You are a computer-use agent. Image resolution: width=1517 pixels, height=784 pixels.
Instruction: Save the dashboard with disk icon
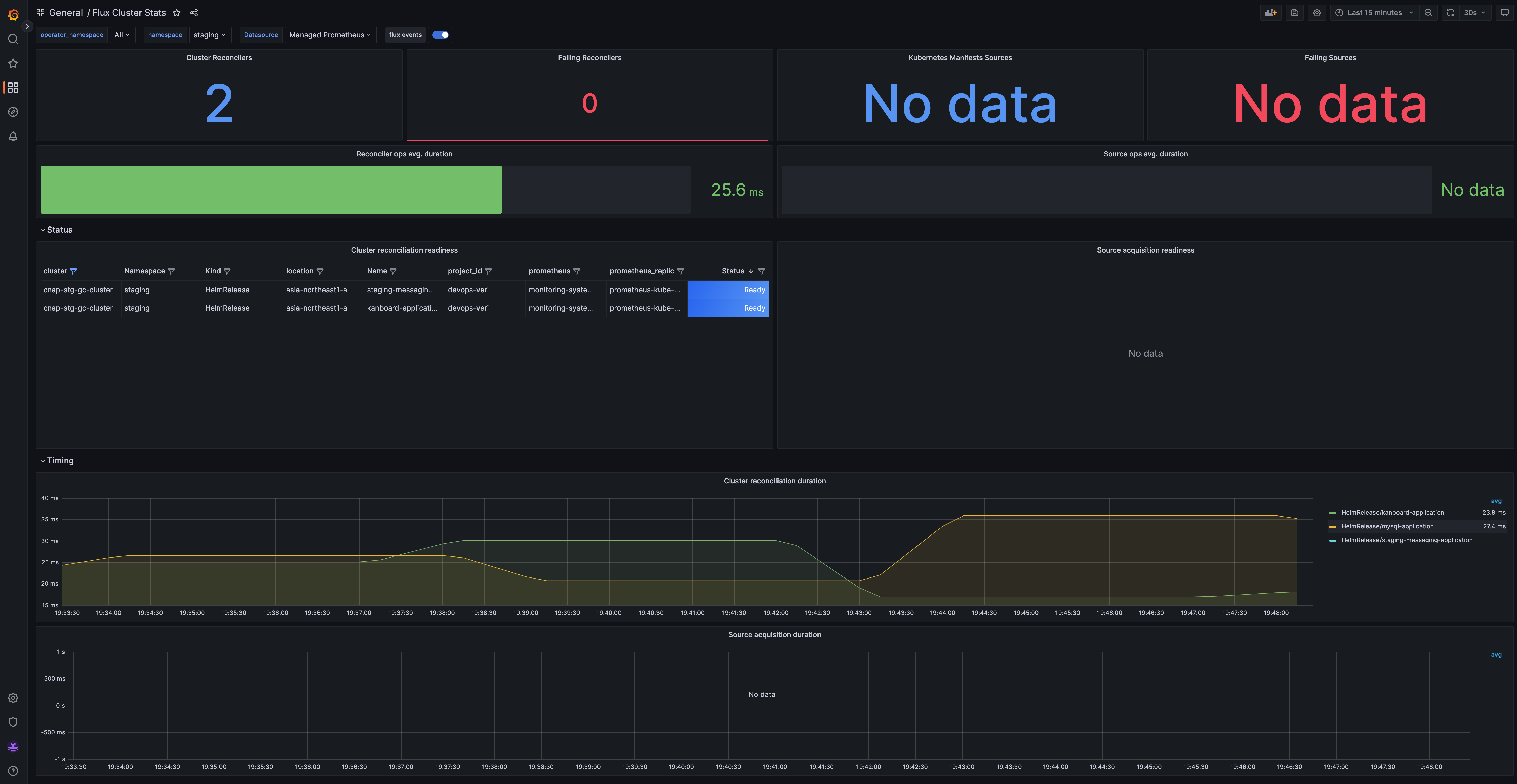[1294, 13]
